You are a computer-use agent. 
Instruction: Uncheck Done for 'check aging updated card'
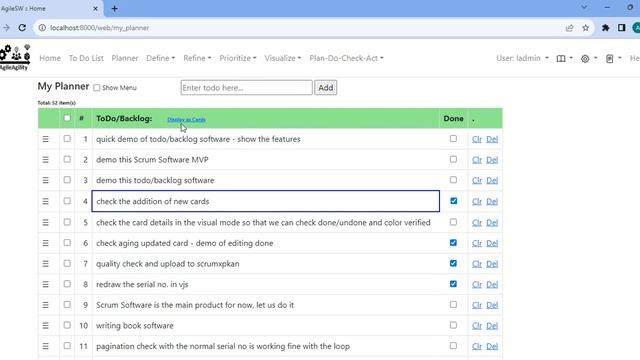pyautogui.click(x=453, y=242)
